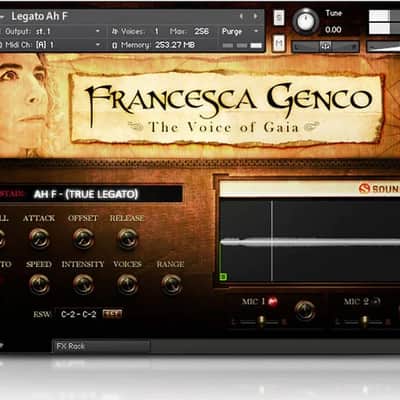The width and height of the screenshot is (400, 400).
Task: Toggle the MIC 2 power button
Action: [376, 301]
